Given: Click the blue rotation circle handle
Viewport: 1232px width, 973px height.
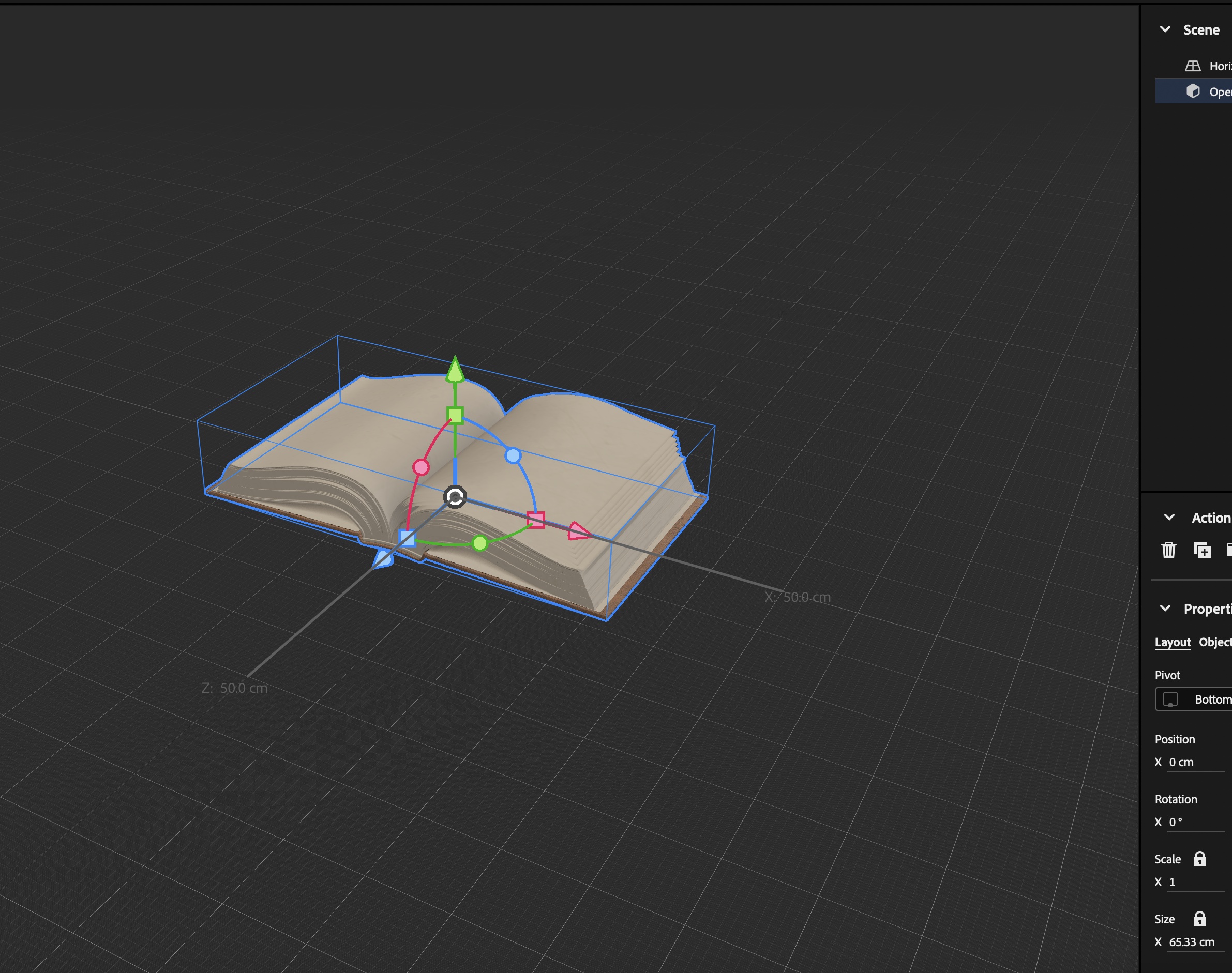Looking at the screenshot, I should [x=513, y=455].
